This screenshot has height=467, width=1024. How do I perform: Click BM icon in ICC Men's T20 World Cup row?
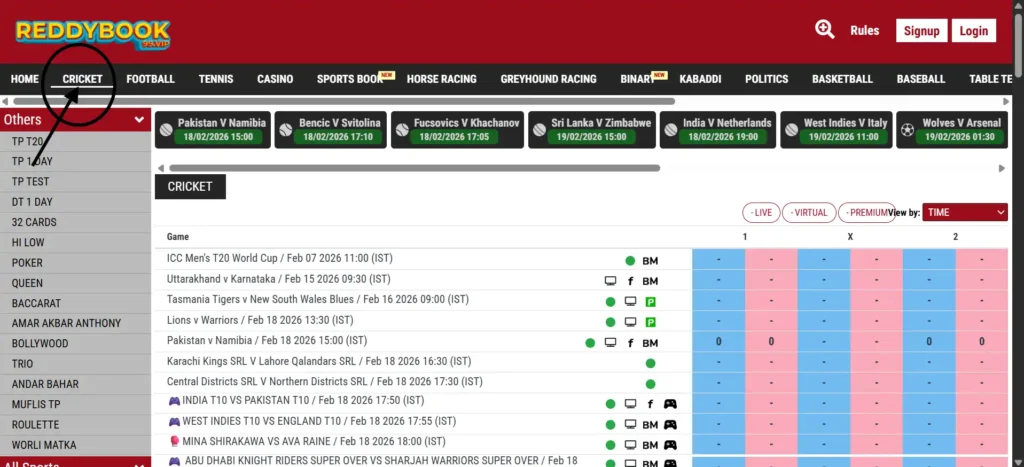[650, 261]
